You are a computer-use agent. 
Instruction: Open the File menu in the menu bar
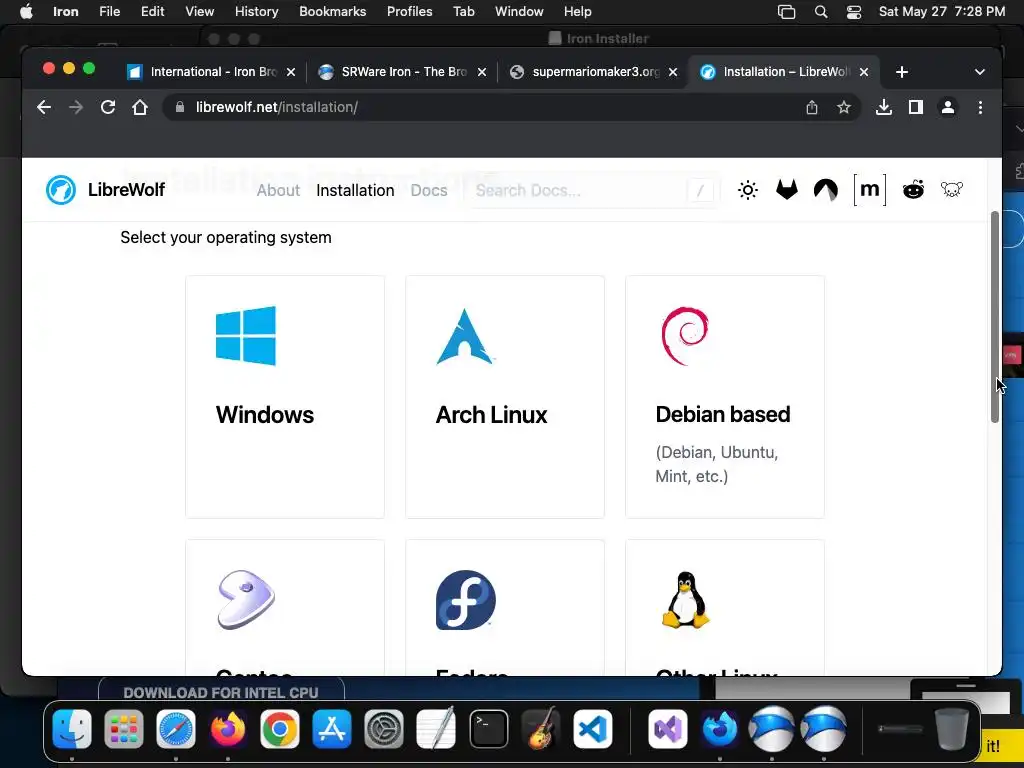pos(110,11)
